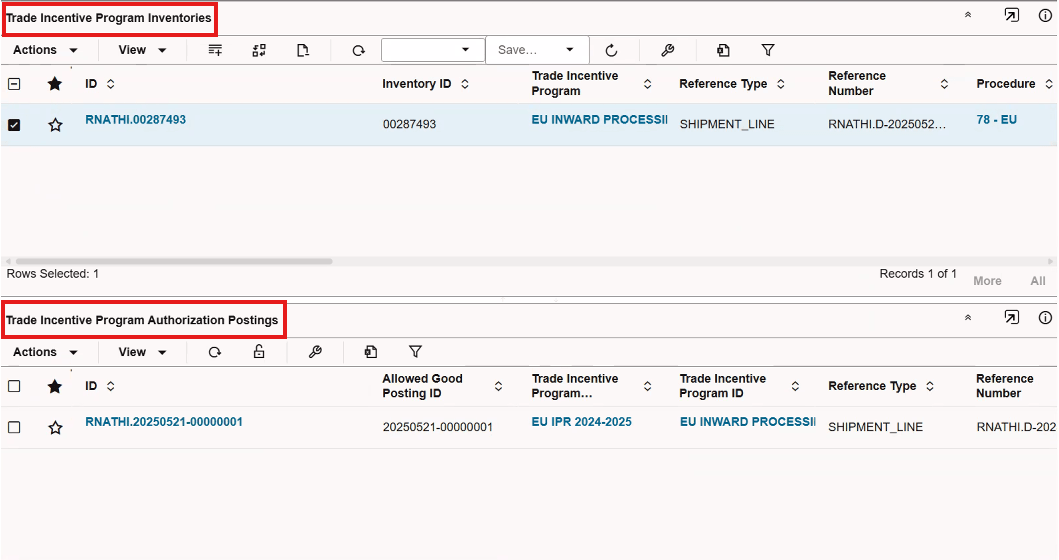Collapse the Trade Incentive Program Inventories panel
1059x560 pixels.
tap(968, 15)
